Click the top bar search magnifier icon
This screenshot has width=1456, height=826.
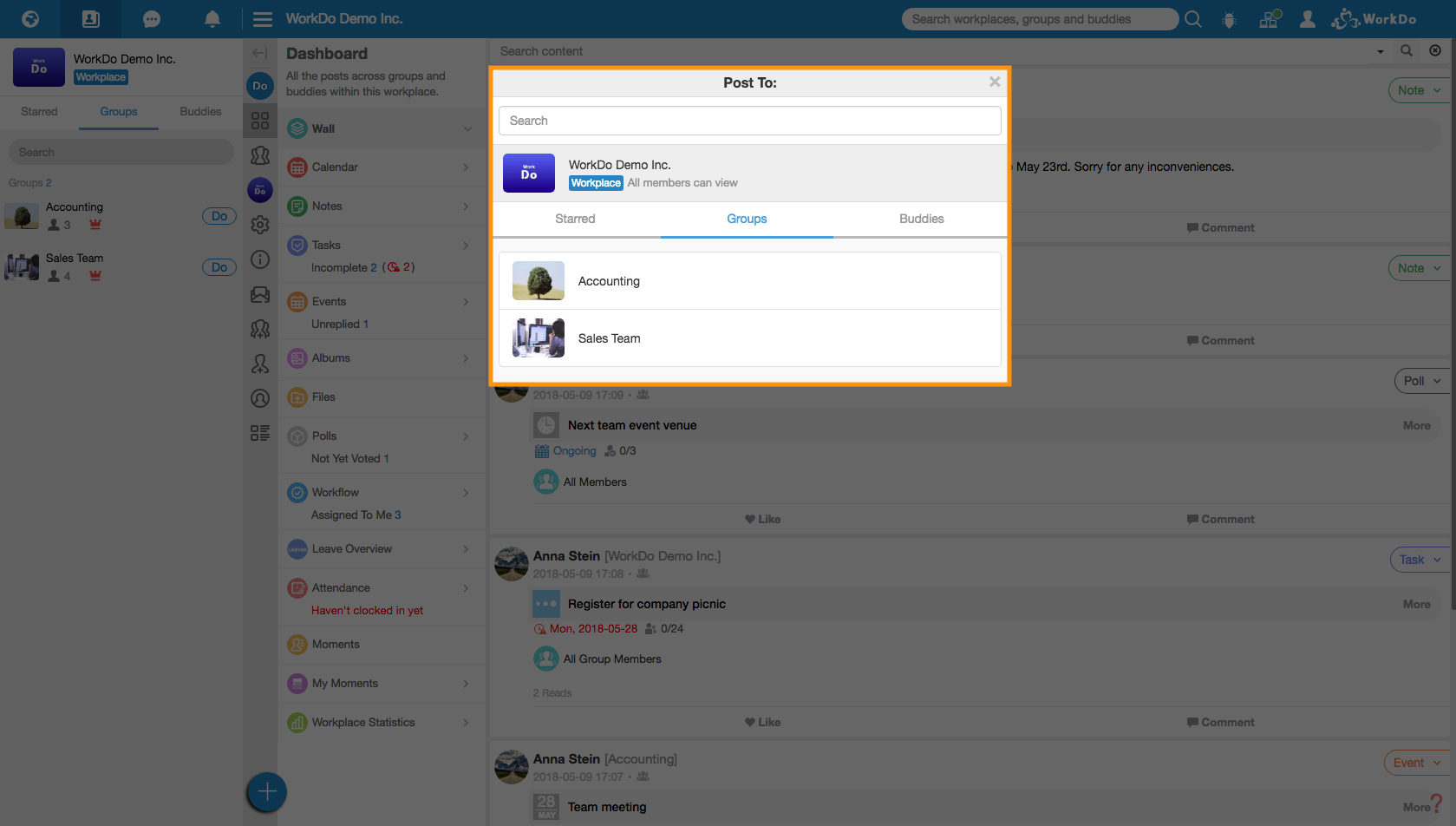click(x=1193, y=19)
